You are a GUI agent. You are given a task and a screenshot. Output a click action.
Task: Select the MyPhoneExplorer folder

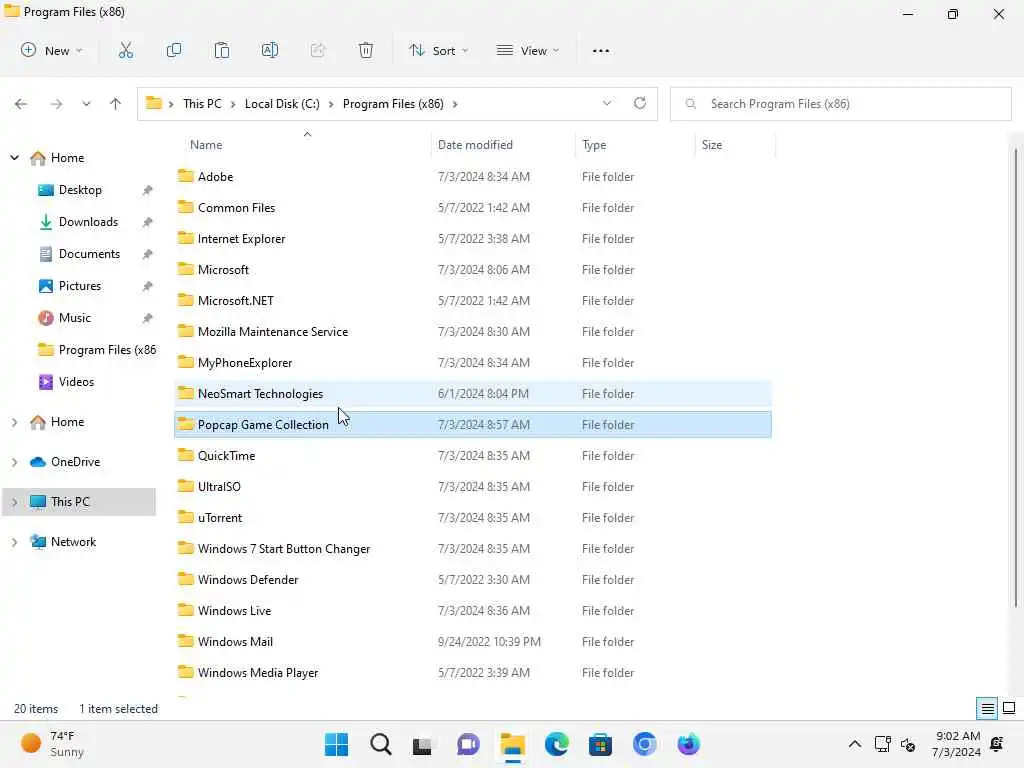click(473, 363)
